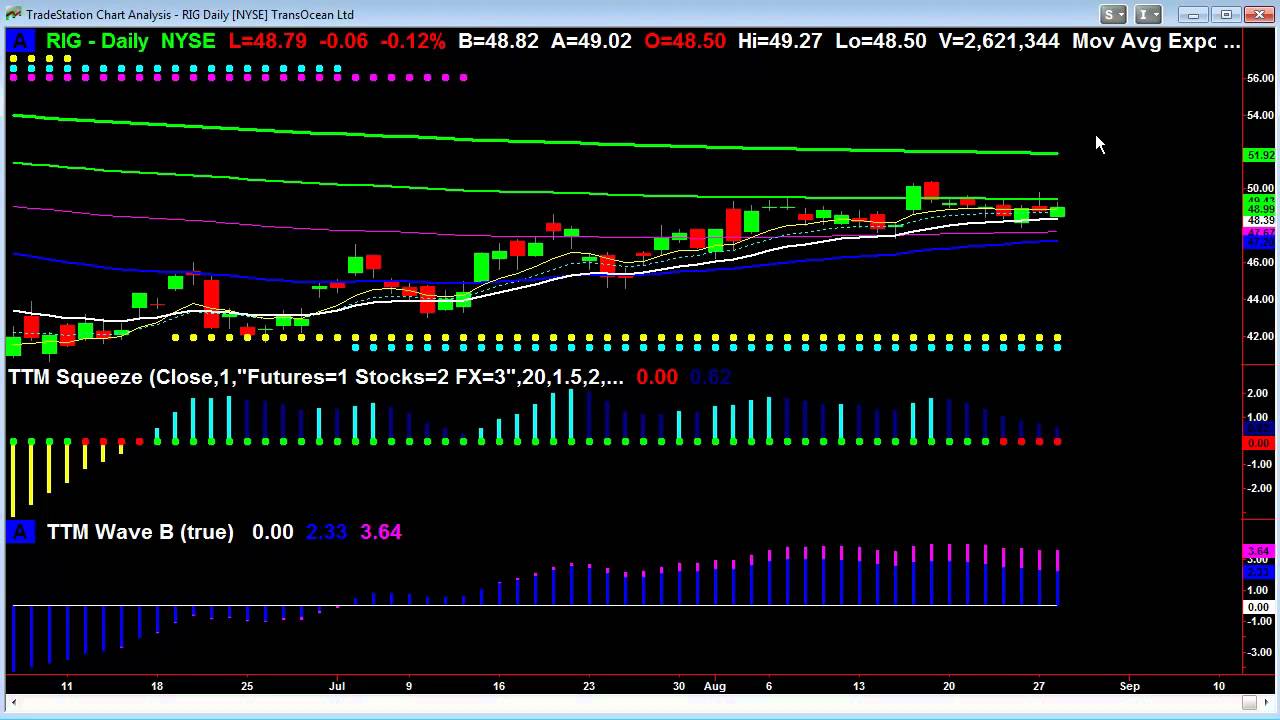1280x720 pixels.
Task: Click the 56.00 price axis label
Action: 1260,78
